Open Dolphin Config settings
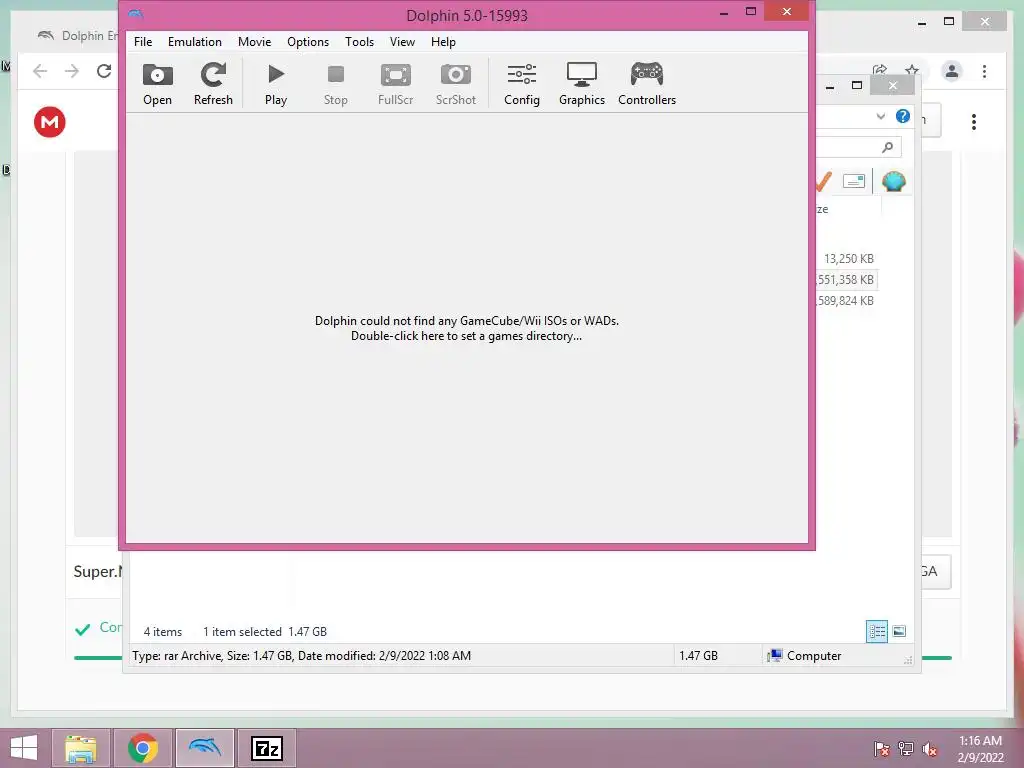This screenshot has width=1024, height=768. (522, 84)
